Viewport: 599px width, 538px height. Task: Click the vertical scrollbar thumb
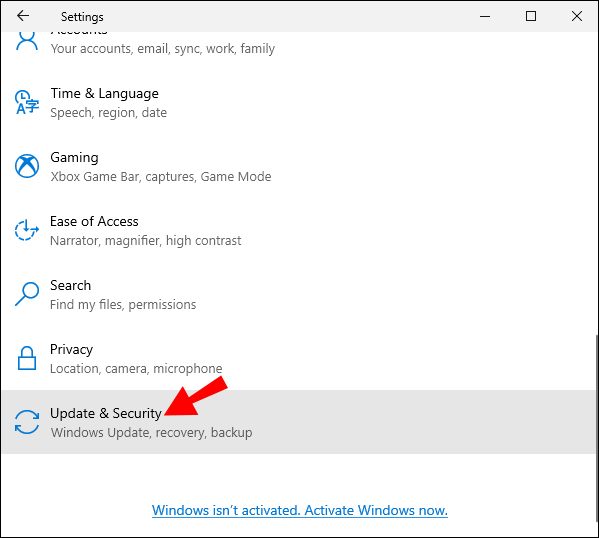[x=597, y=428]
